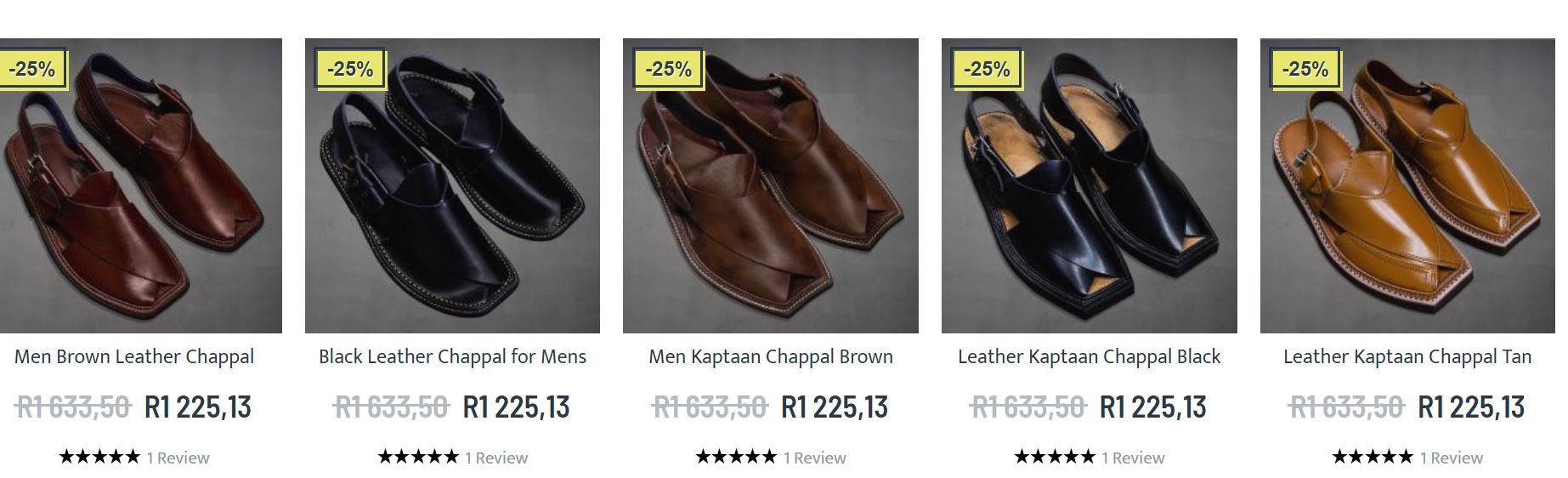Click the stars below Men Kaptaan Chappal Brown

tap(736, 458)
